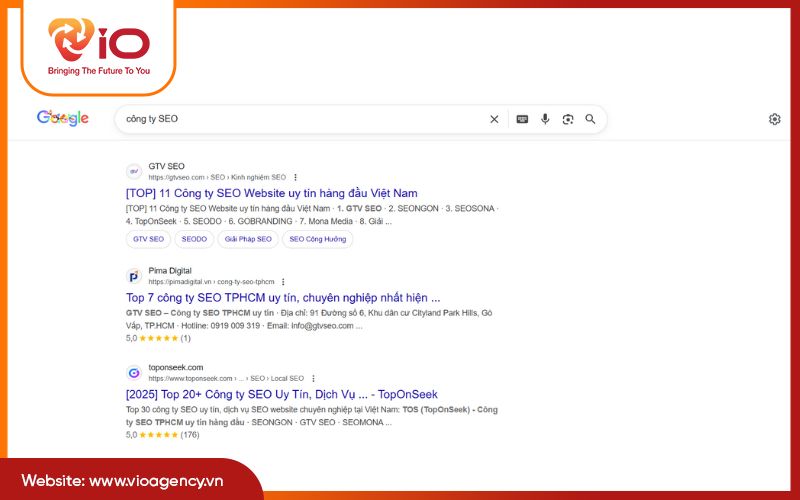Click the 'Pima Digital' site name
800x500 pixels.
click(x=170, y=270)
